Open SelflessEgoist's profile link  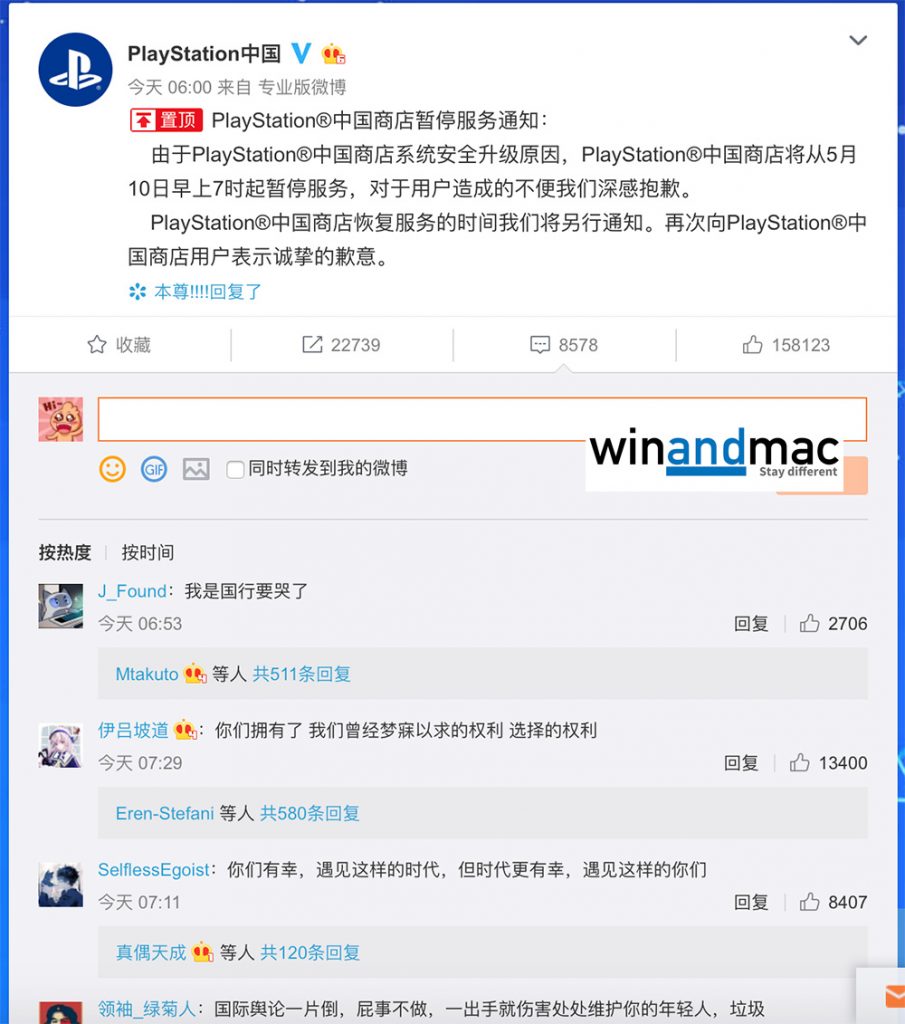154,870
